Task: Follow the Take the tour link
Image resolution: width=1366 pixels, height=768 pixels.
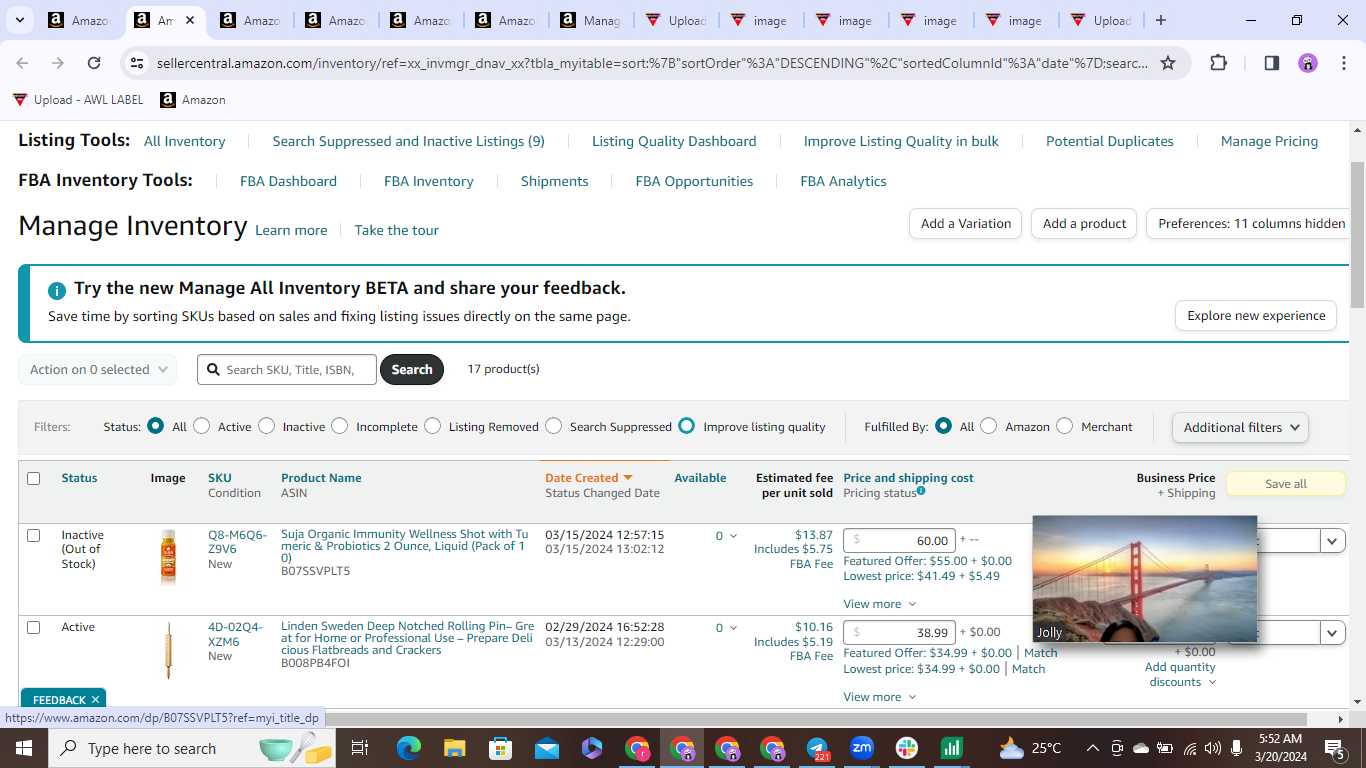Action: tap(396, 230)
